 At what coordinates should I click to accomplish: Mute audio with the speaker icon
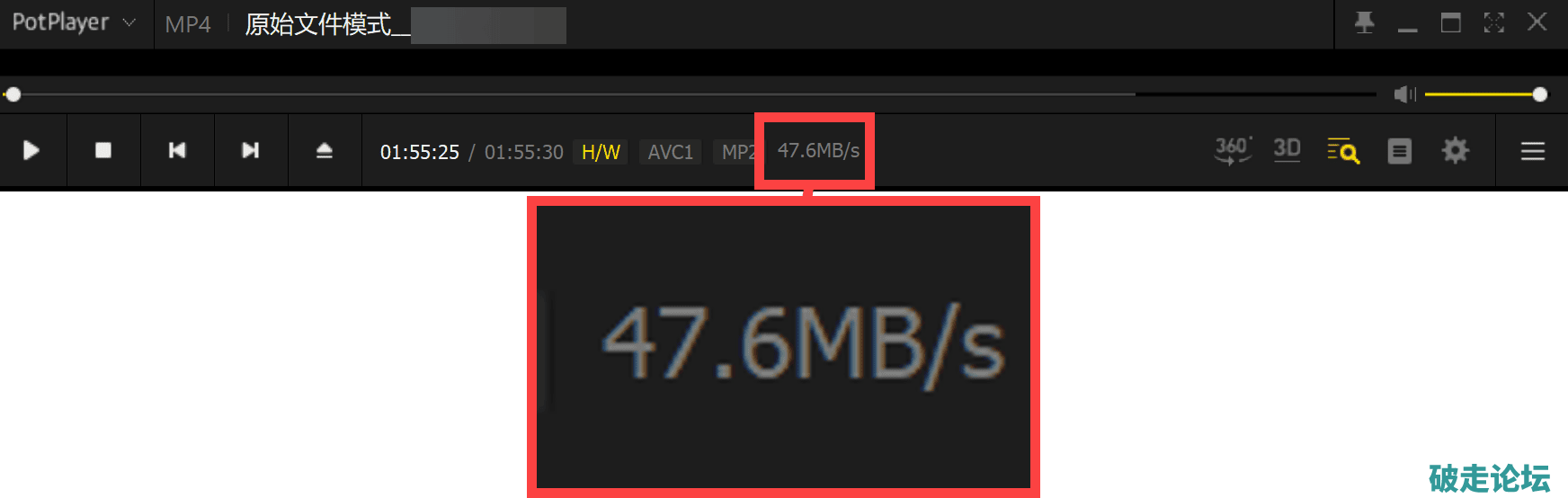(x=1404, y=94)
